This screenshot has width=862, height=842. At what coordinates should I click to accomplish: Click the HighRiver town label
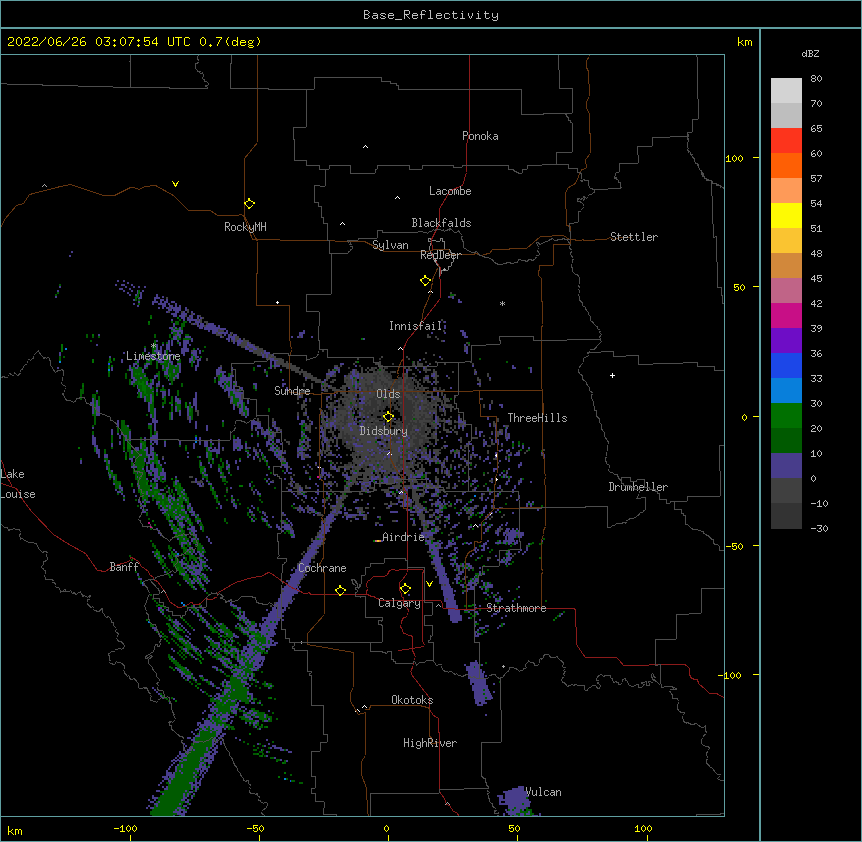point(430,743)
